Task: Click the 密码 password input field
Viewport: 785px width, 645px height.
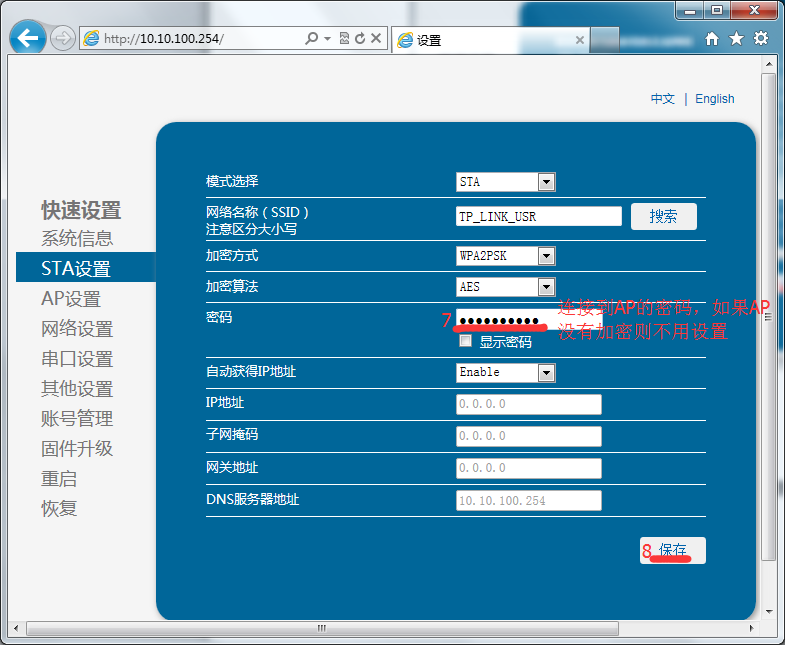Action: click(502, 322)
